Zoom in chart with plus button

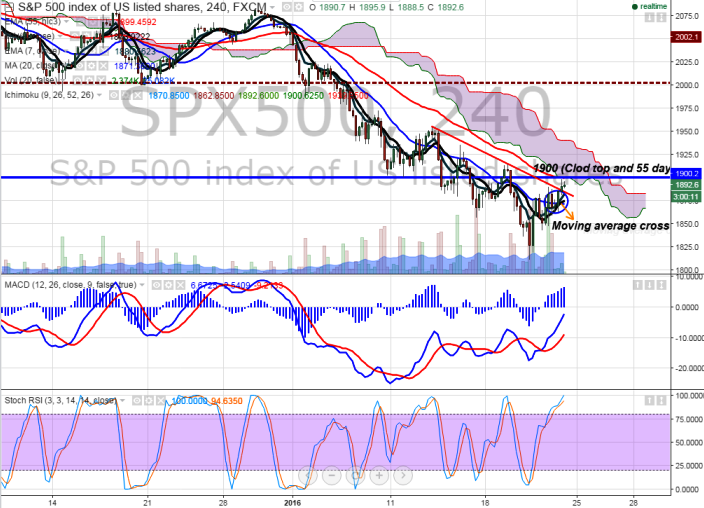(379, 475)
